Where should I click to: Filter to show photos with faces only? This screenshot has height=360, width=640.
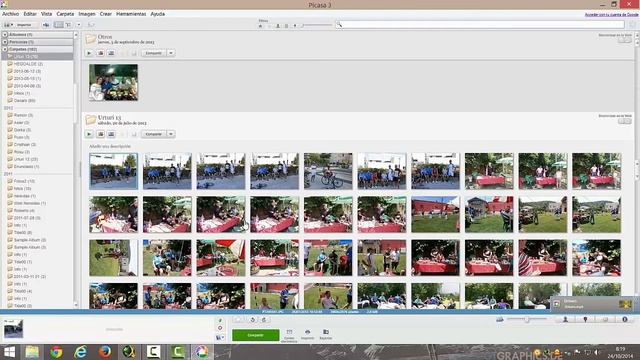coord(278,26)
